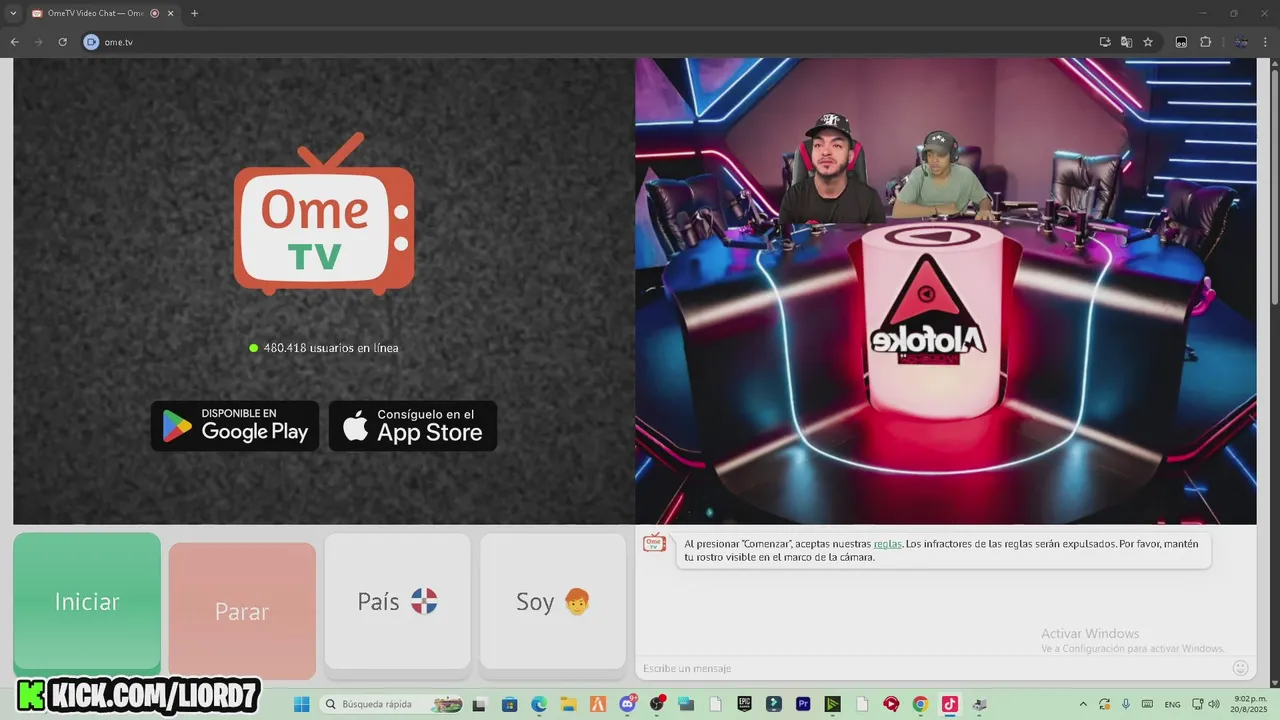
Task: Click the camera site-info icon in address bar
Action: click(91, 42)
